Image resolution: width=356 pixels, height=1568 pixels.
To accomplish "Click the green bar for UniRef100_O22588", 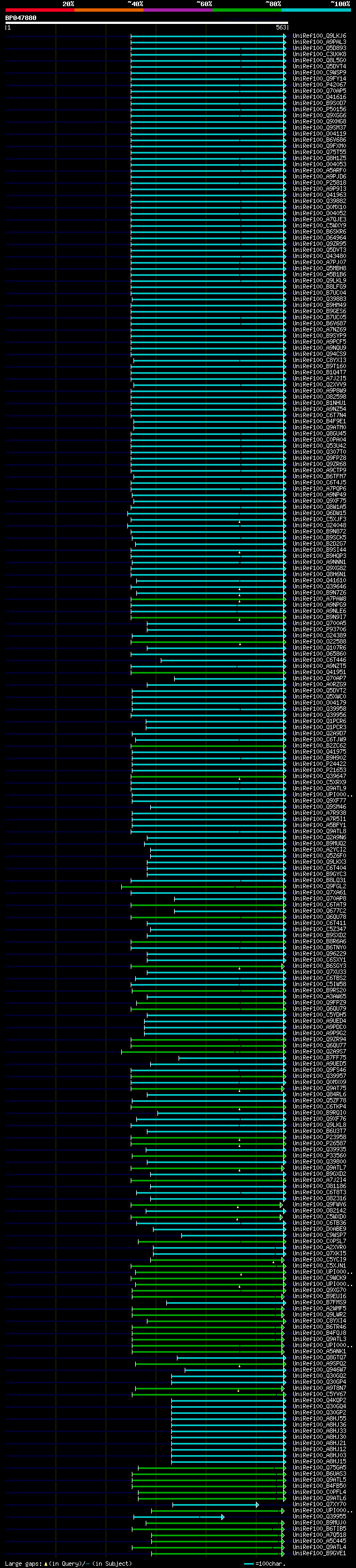I will coord(208,641).
